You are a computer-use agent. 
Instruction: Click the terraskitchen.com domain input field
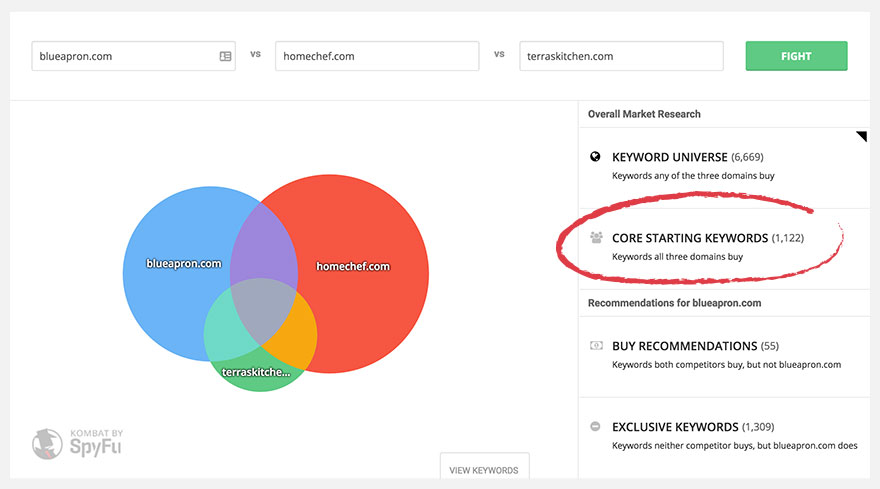(x=621, y=56)
